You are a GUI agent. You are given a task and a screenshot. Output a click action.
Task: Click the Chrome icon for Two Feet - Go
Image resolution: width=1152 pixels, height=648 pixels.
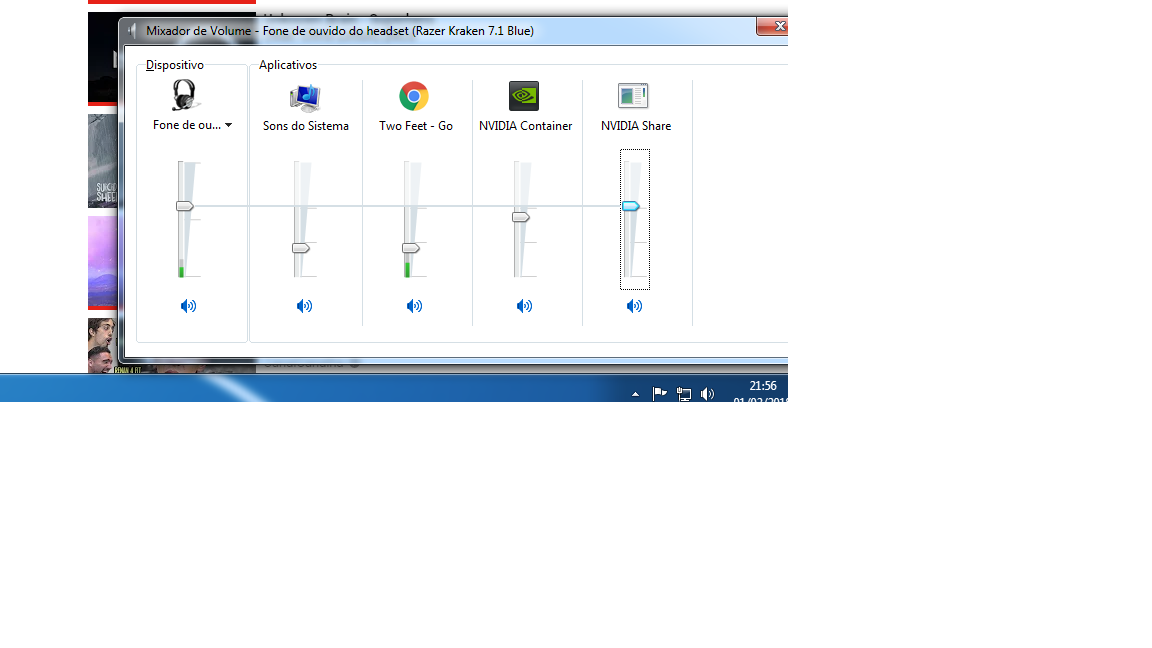pyautogui.click(x=414, y=96)
